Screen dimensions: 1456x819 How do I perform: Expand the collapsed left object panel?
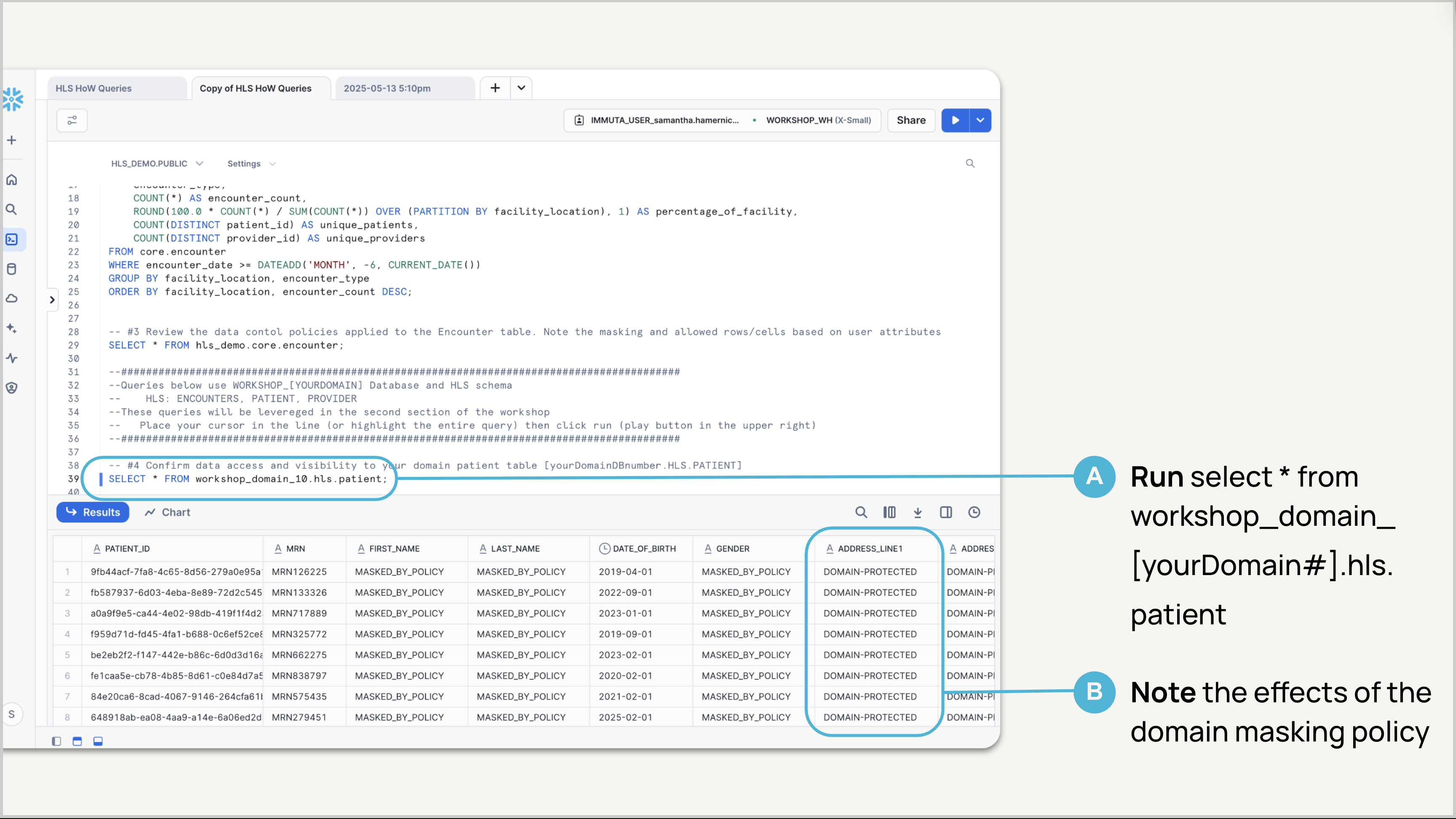[52, 300]
